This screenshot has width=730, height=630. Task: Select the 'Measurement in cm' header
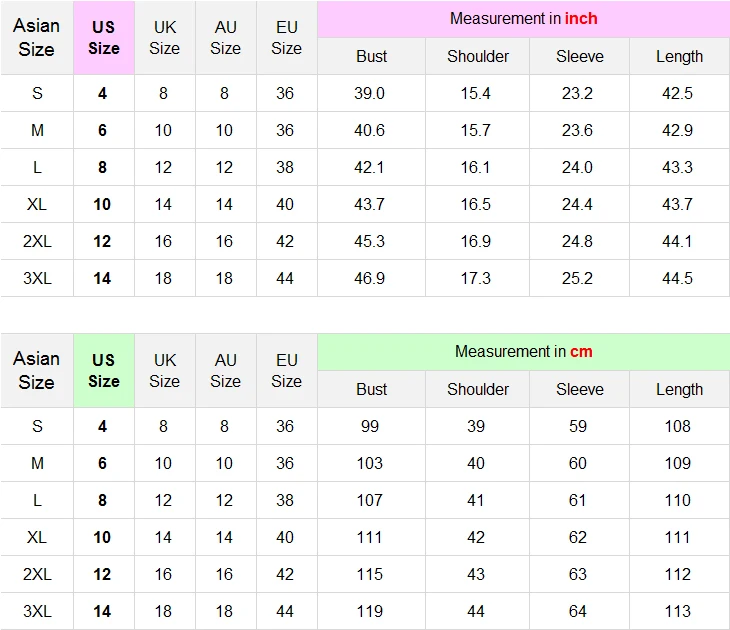(523, 352)
